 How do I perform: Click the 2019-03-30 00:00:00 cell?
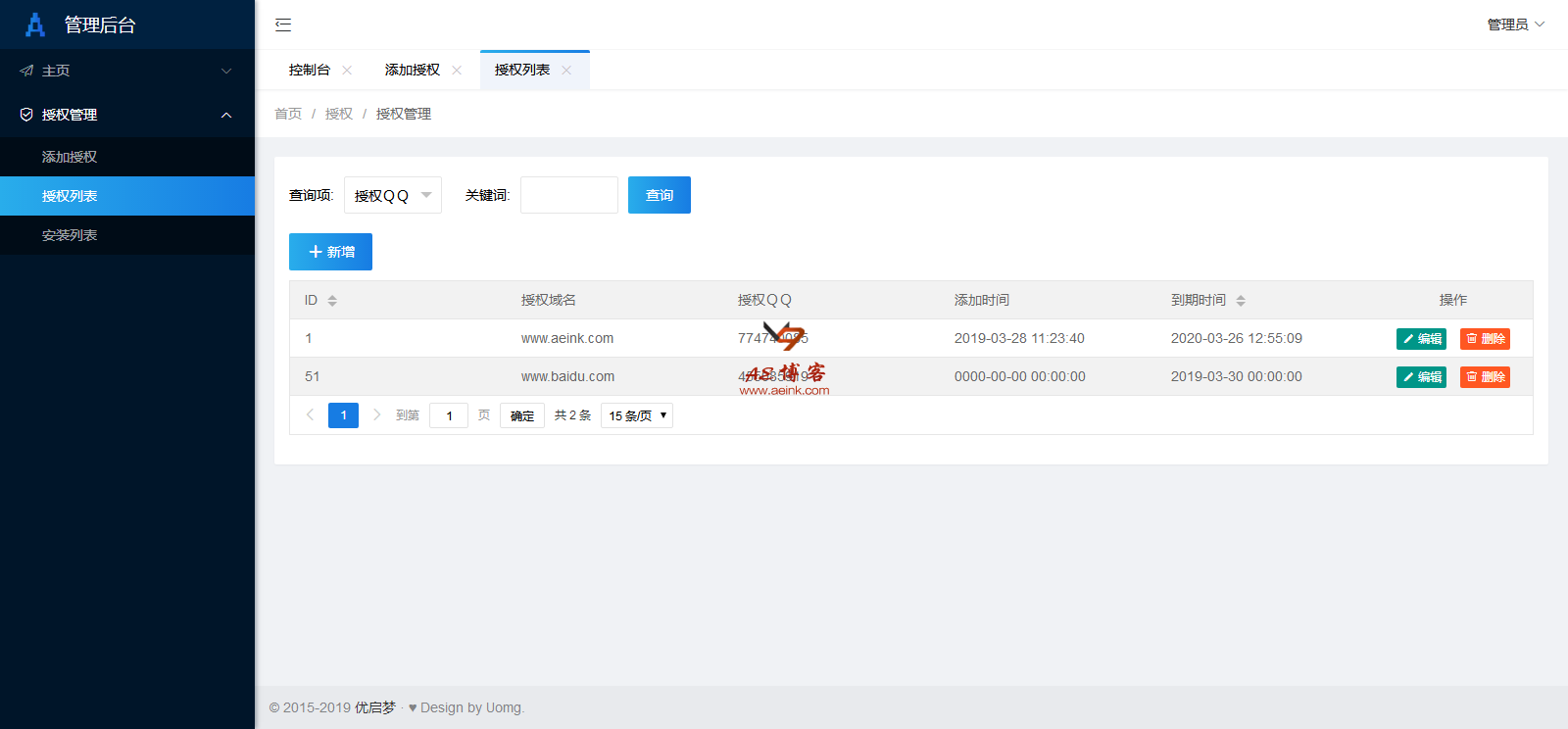pos(1237,376)
